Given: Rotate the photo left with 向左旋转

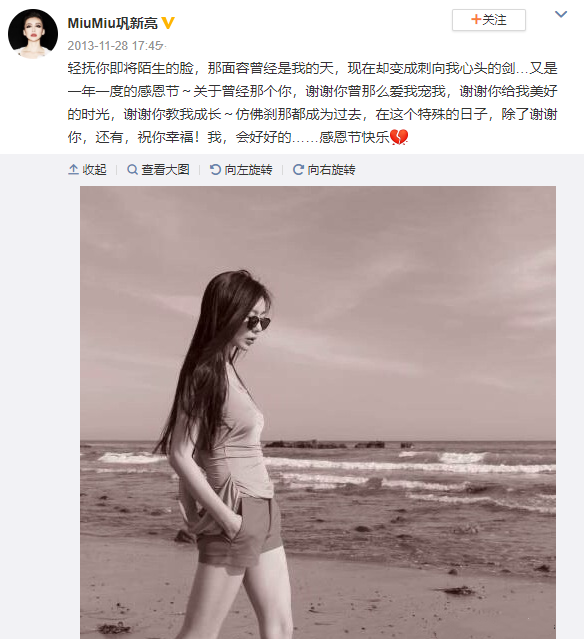Looking at the screenshot, I should coord(241,170).
